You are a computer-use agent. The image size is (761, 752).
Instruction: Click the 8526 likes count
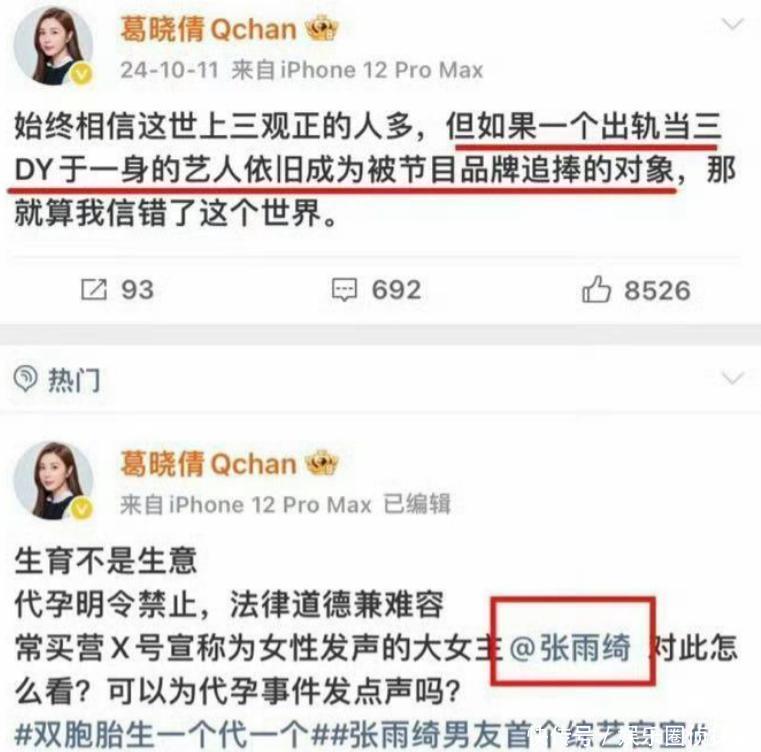pyautogui.click(x=657, y=290)
